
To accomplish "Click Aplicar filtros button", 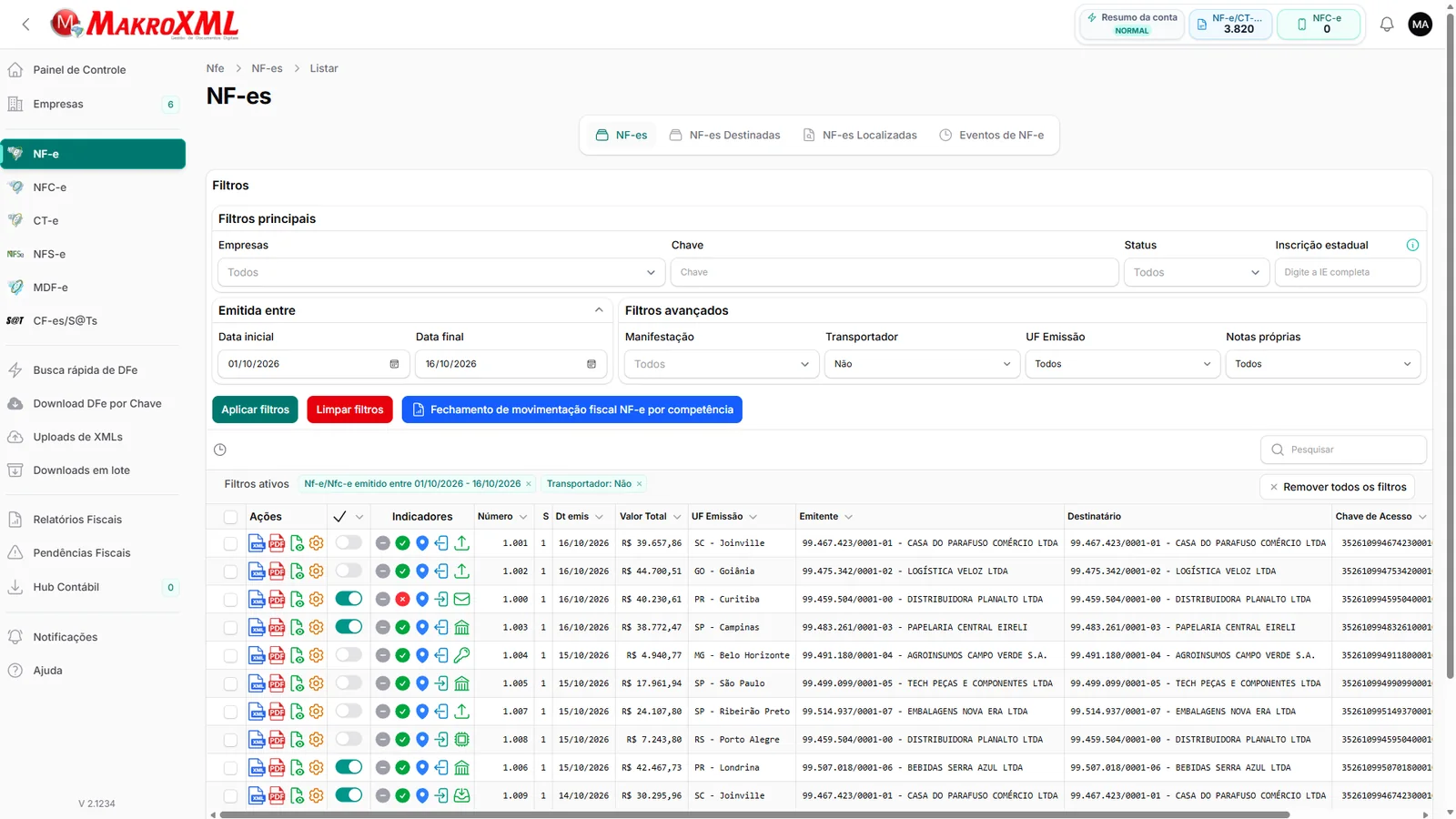I will tap(255, 409).
